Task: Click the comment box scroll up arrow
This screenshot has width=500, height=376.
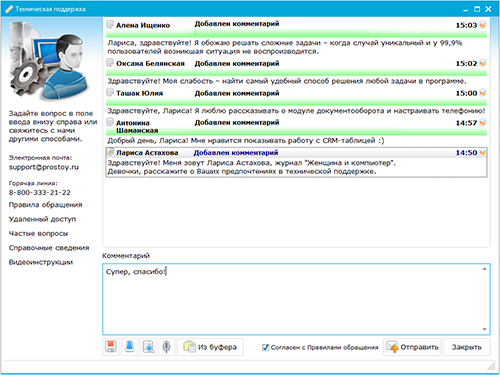Action: 485,269
